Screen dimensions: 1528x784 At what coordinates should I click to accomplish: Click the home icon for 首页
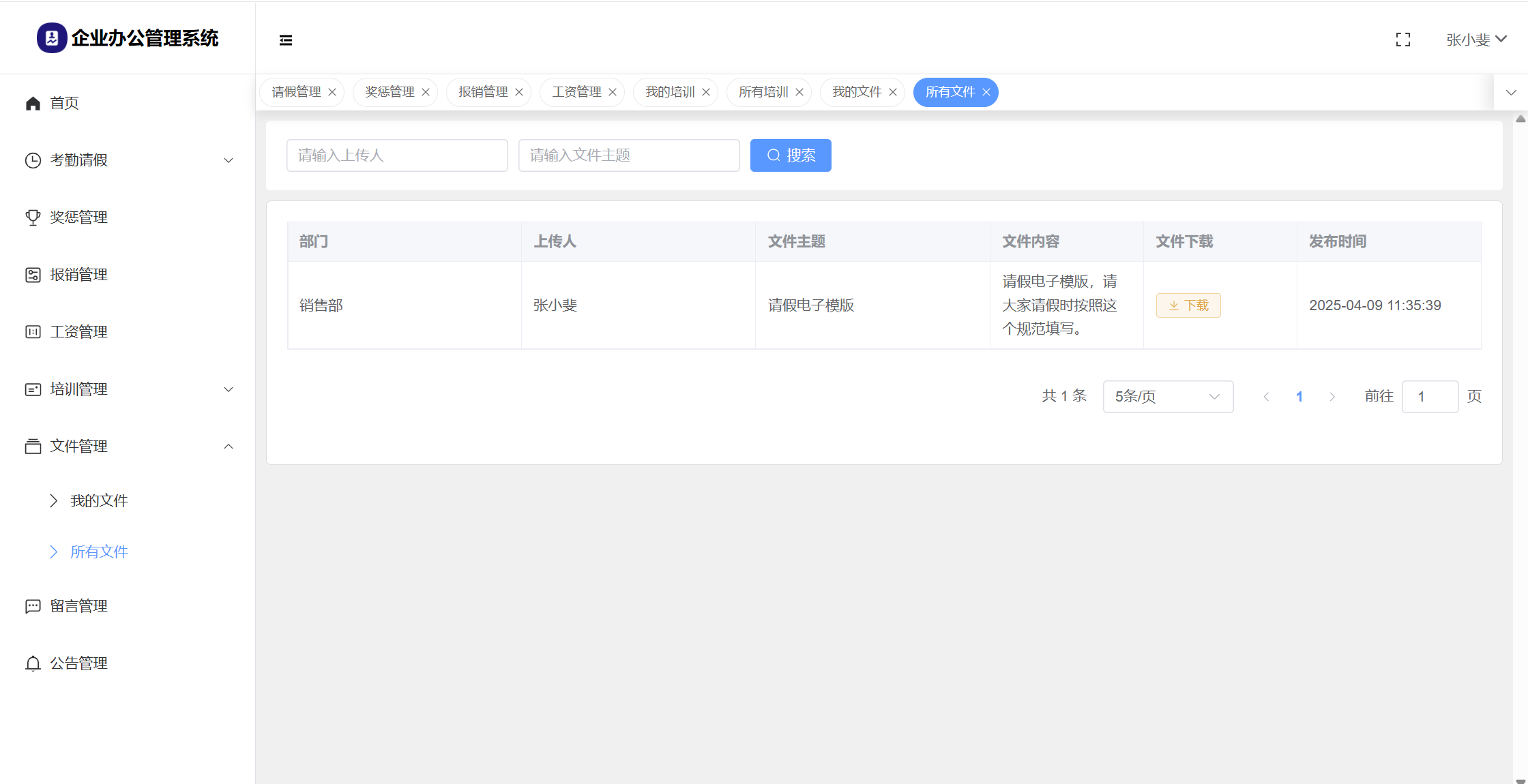[33, 103]
